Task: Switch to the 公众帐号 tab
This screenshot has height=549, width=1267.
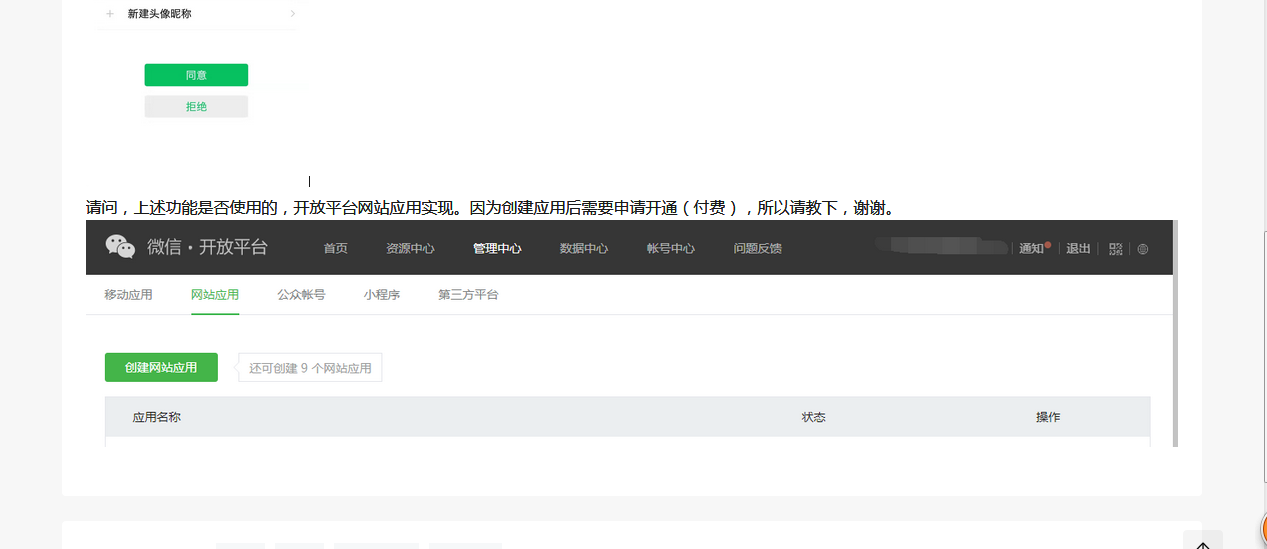Action: tap(302, 295)
